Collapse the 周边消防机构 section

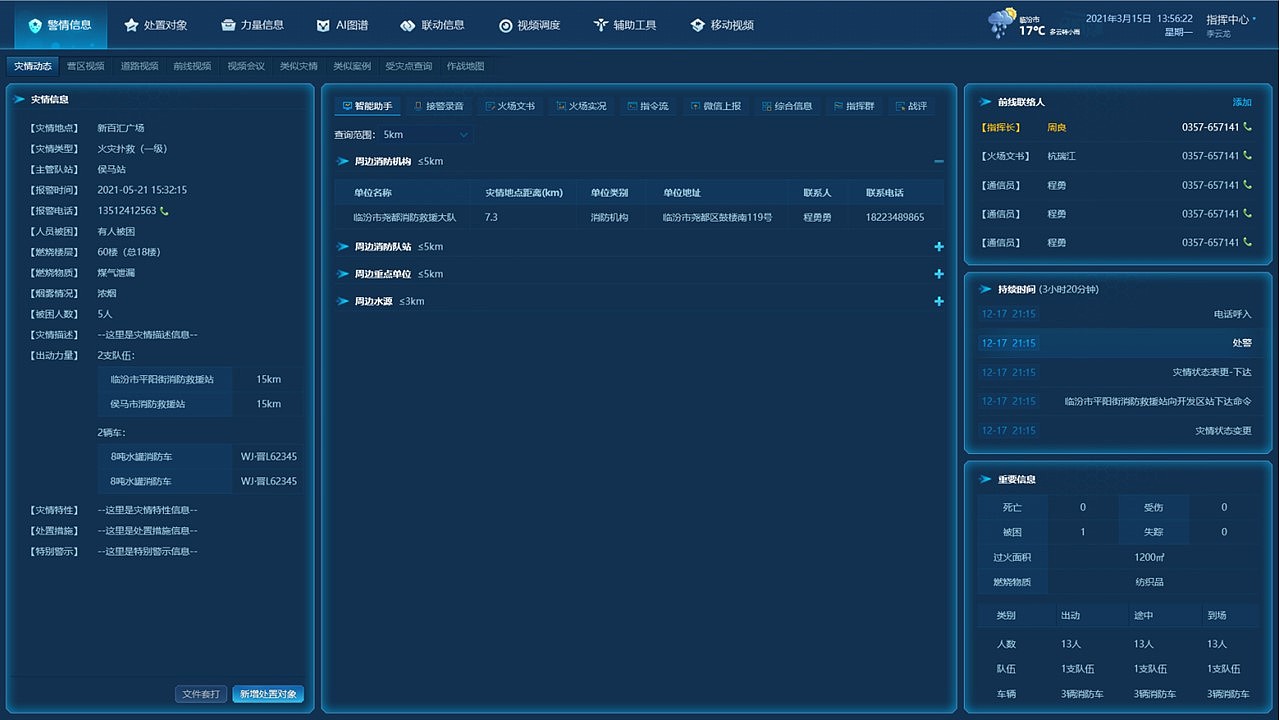tap(938, 162)
